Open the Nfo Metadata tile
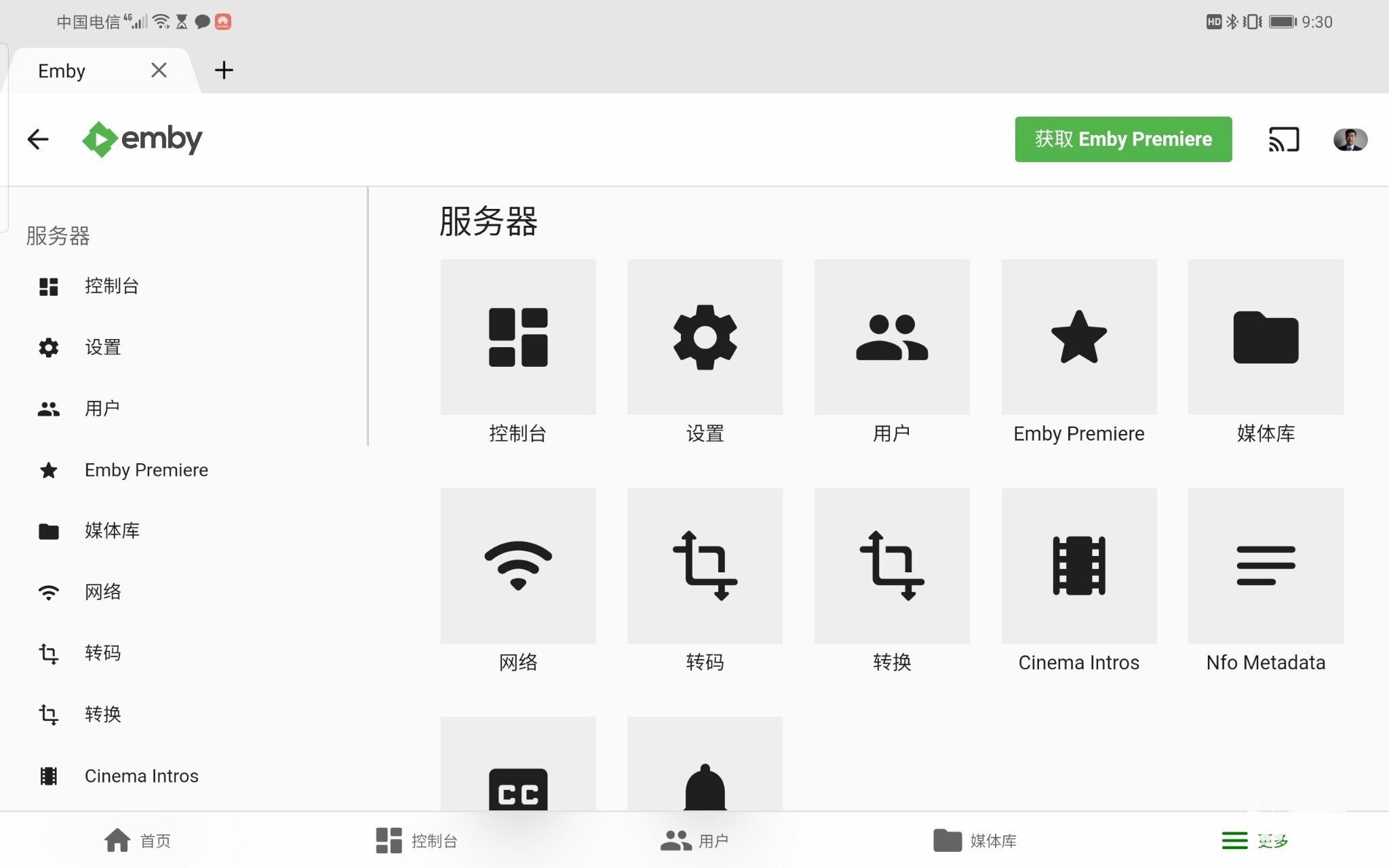The height and width of the screenshot is (868, 1389). 1266,566
